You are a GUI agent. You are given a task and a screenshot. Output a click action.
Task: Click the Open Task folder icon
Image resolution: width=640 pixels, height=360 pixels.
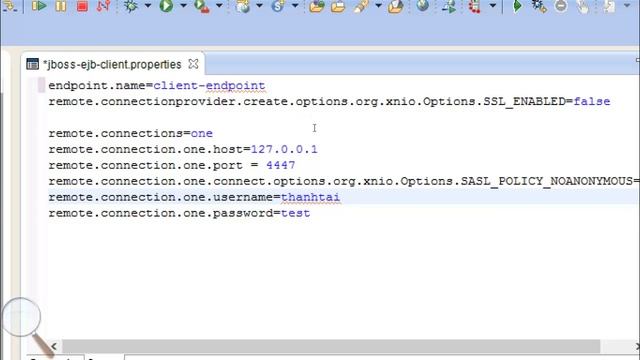point(338,6)
